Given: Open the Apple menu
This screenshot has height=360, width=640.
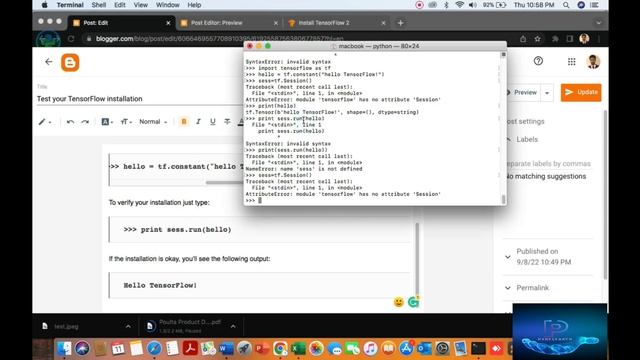Looking at the screenshot, I should 44,5.
